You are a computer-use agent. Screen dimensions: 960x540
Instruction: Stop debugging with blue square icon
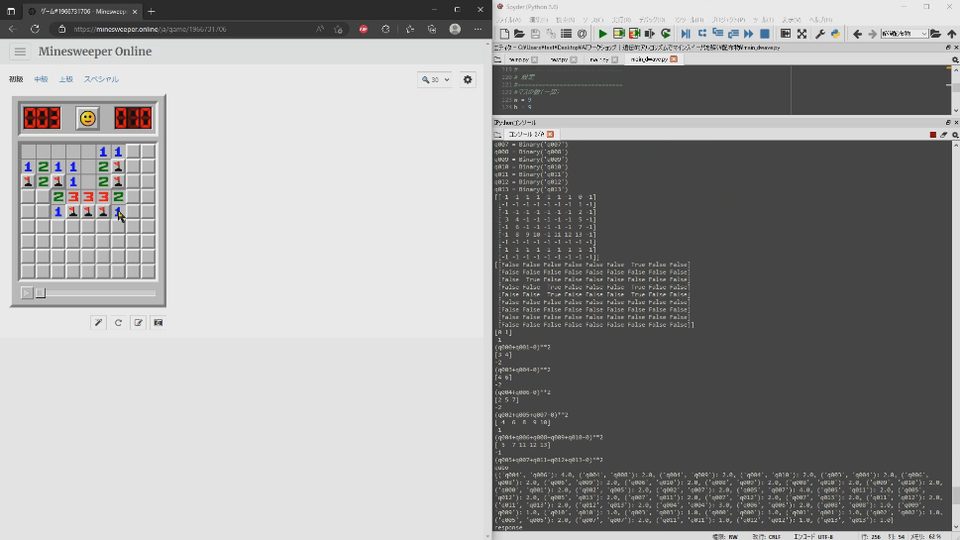tap(765, 34)
